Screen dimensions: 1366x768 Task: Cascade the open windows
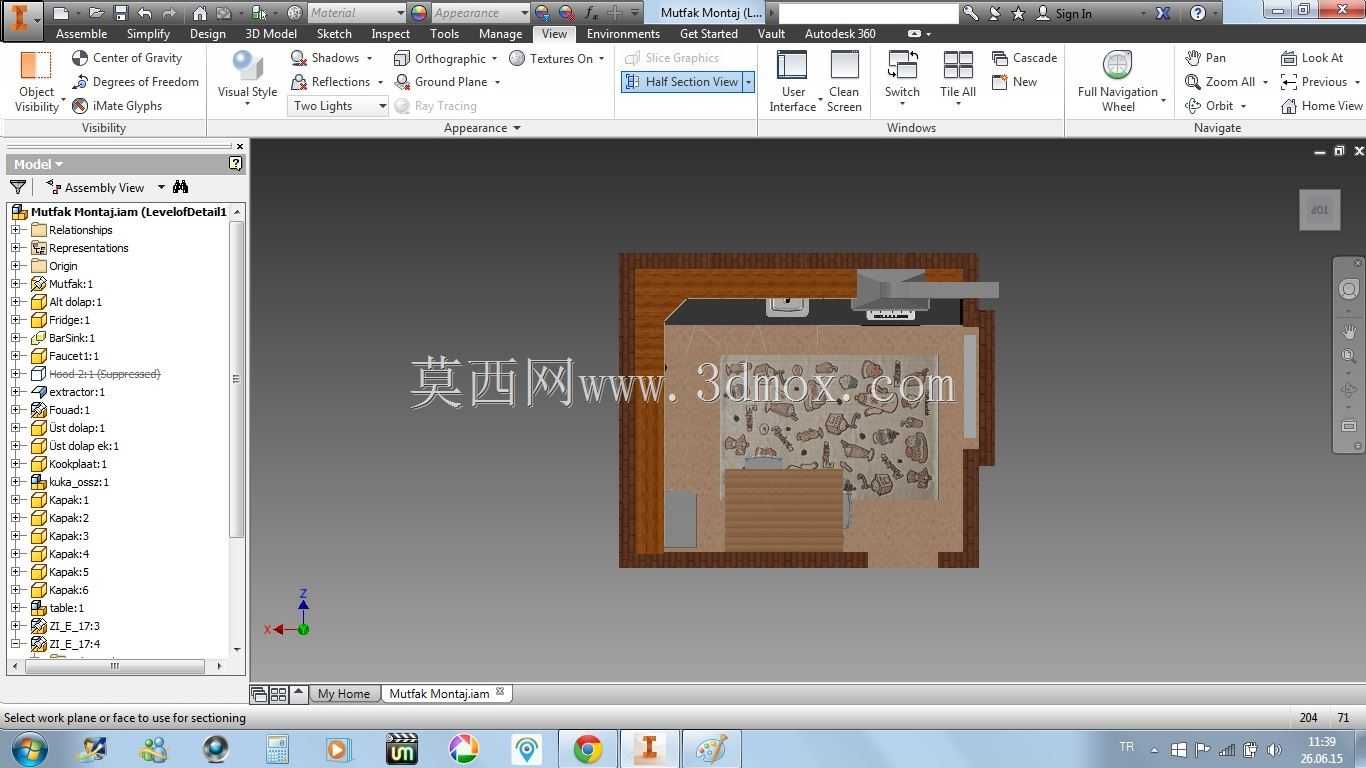click(1024, 58)
